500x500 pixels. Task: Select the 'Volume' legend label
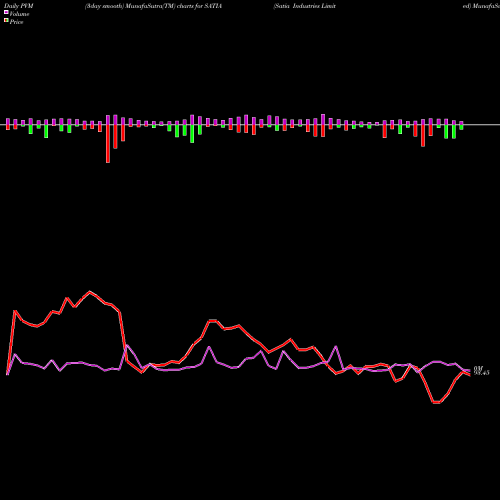[x=19, y=14]
